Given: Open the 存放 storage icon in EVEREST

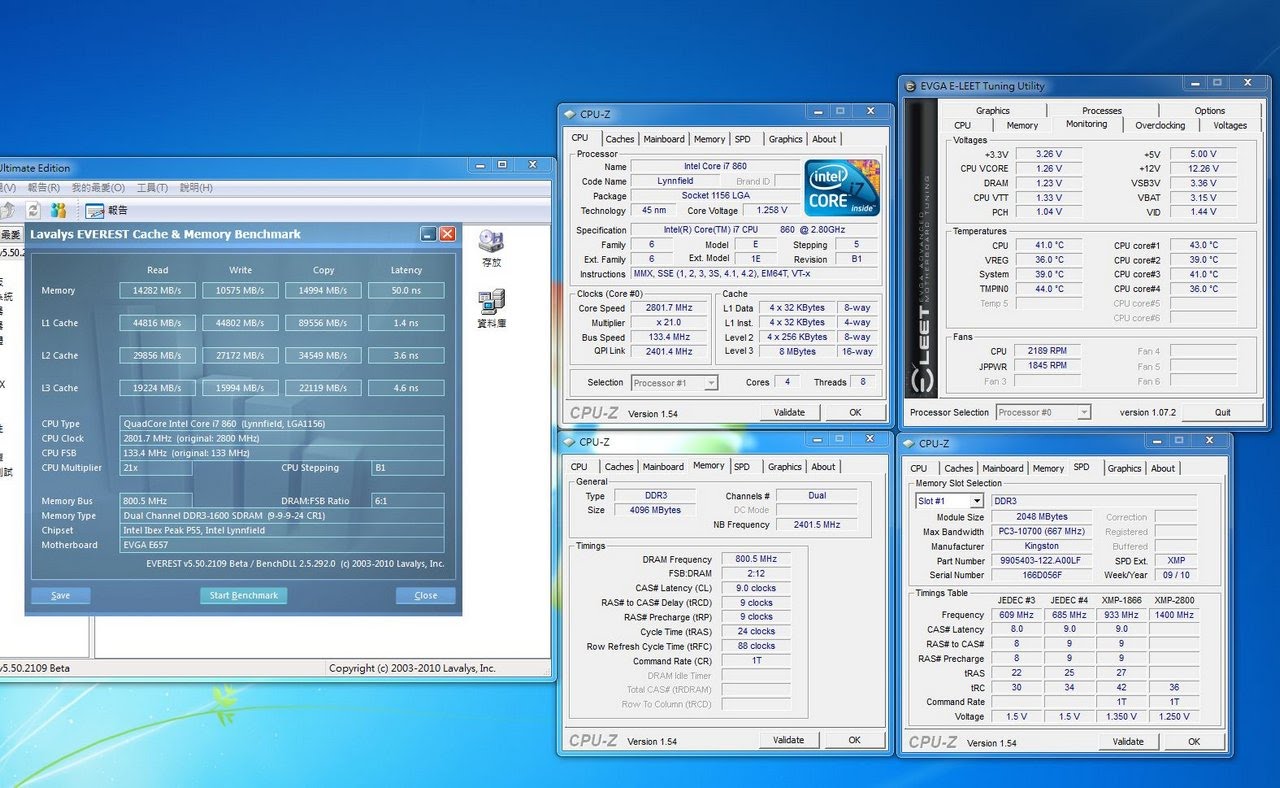Looking at the screenshot, I should 491,249.
